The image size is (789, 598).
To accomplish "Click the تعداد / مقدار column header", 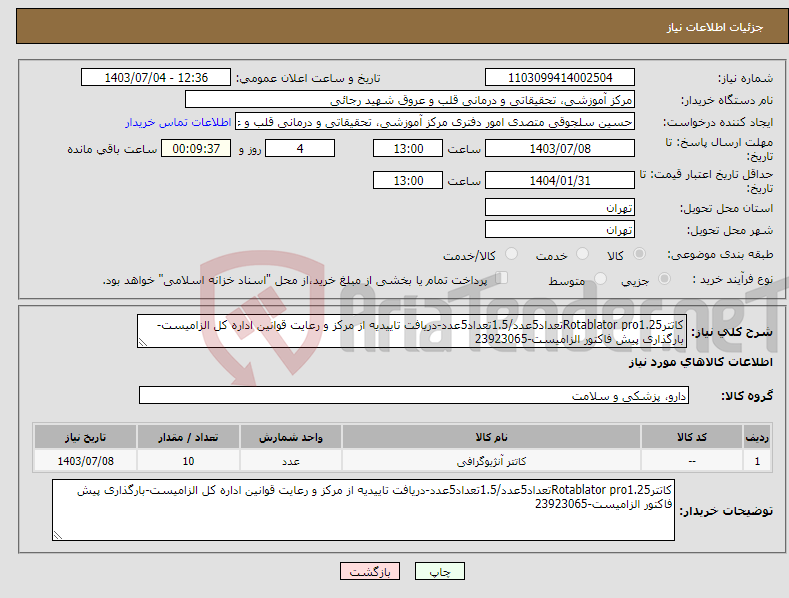I will 188,437.
